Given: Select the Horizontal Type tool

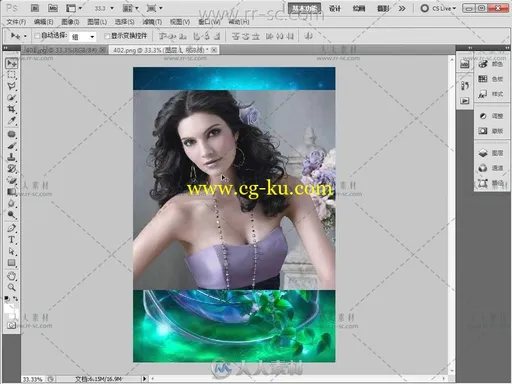Looking at the screenshot, I should 12,240.
